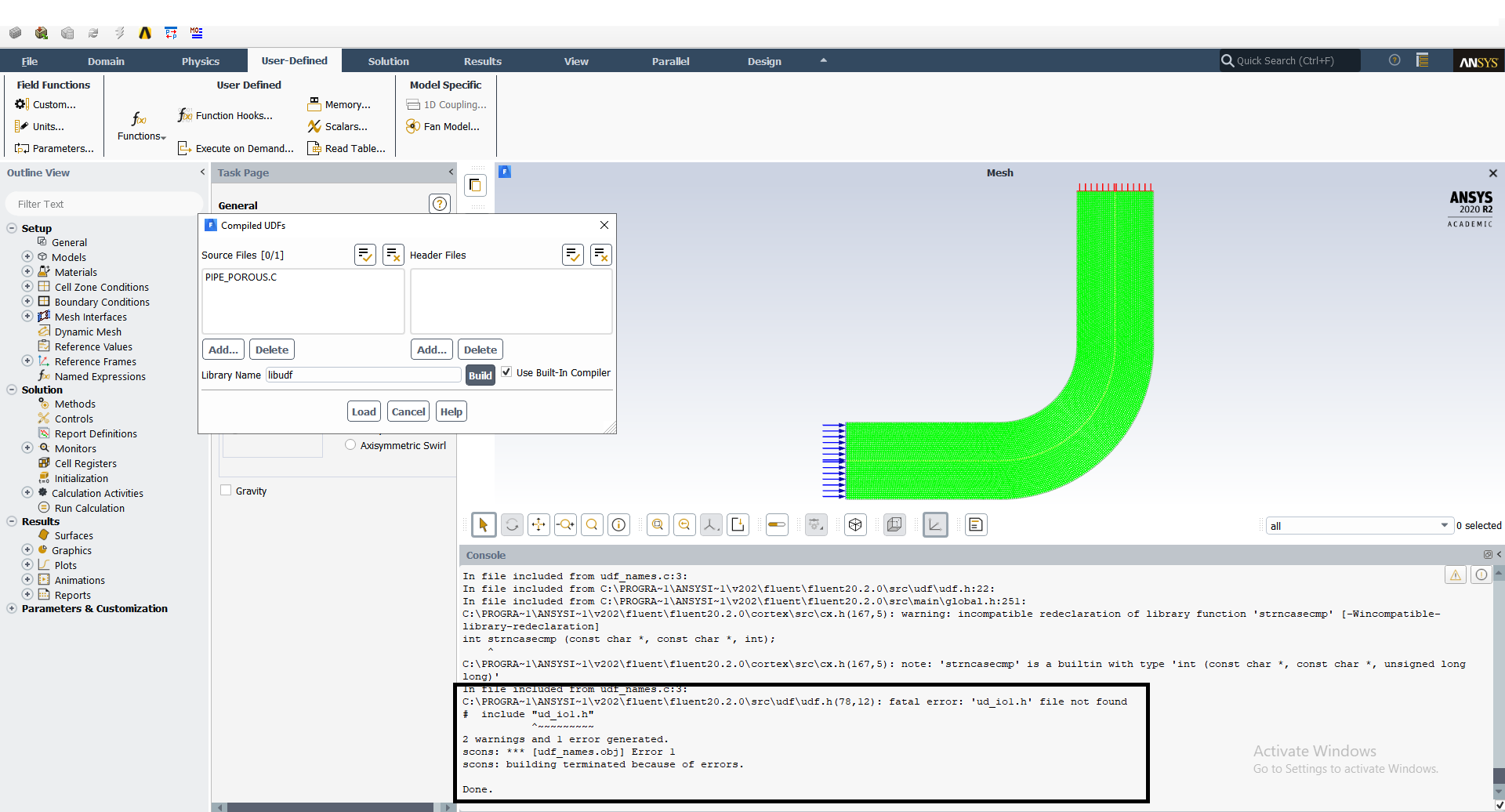
Task: Open user-defined Memory settings
Action: pyautogui.click(x=339, y=104)
